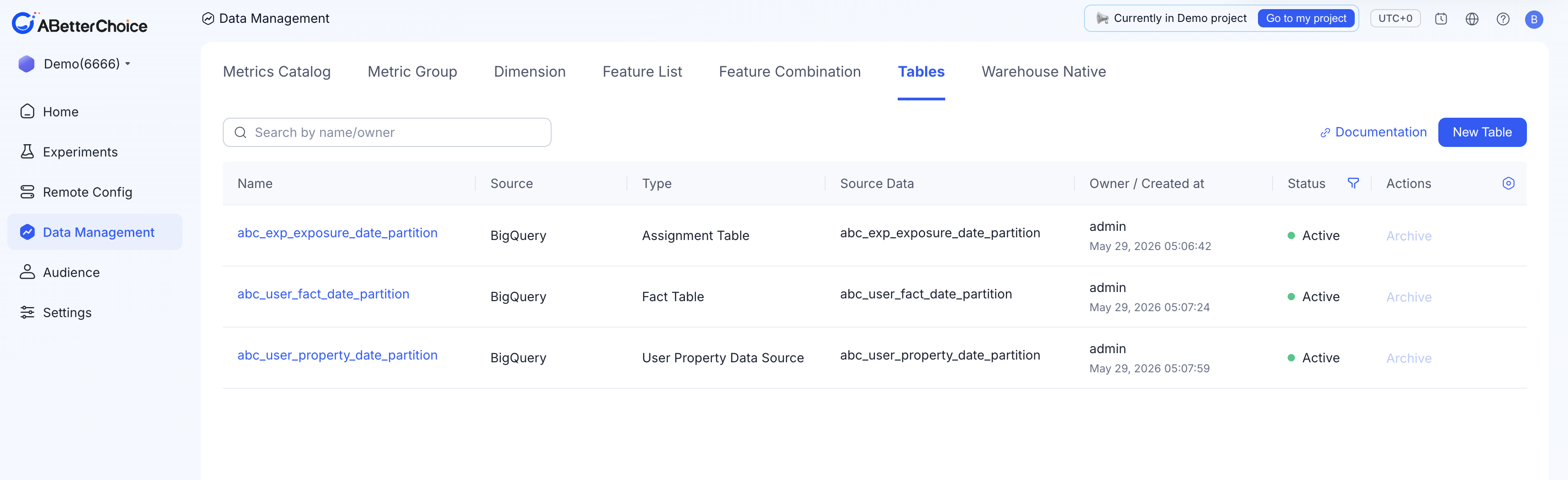Click the demo project megaphone icon
Screen dimensions: 1568x480
(x=1102, y=18)
